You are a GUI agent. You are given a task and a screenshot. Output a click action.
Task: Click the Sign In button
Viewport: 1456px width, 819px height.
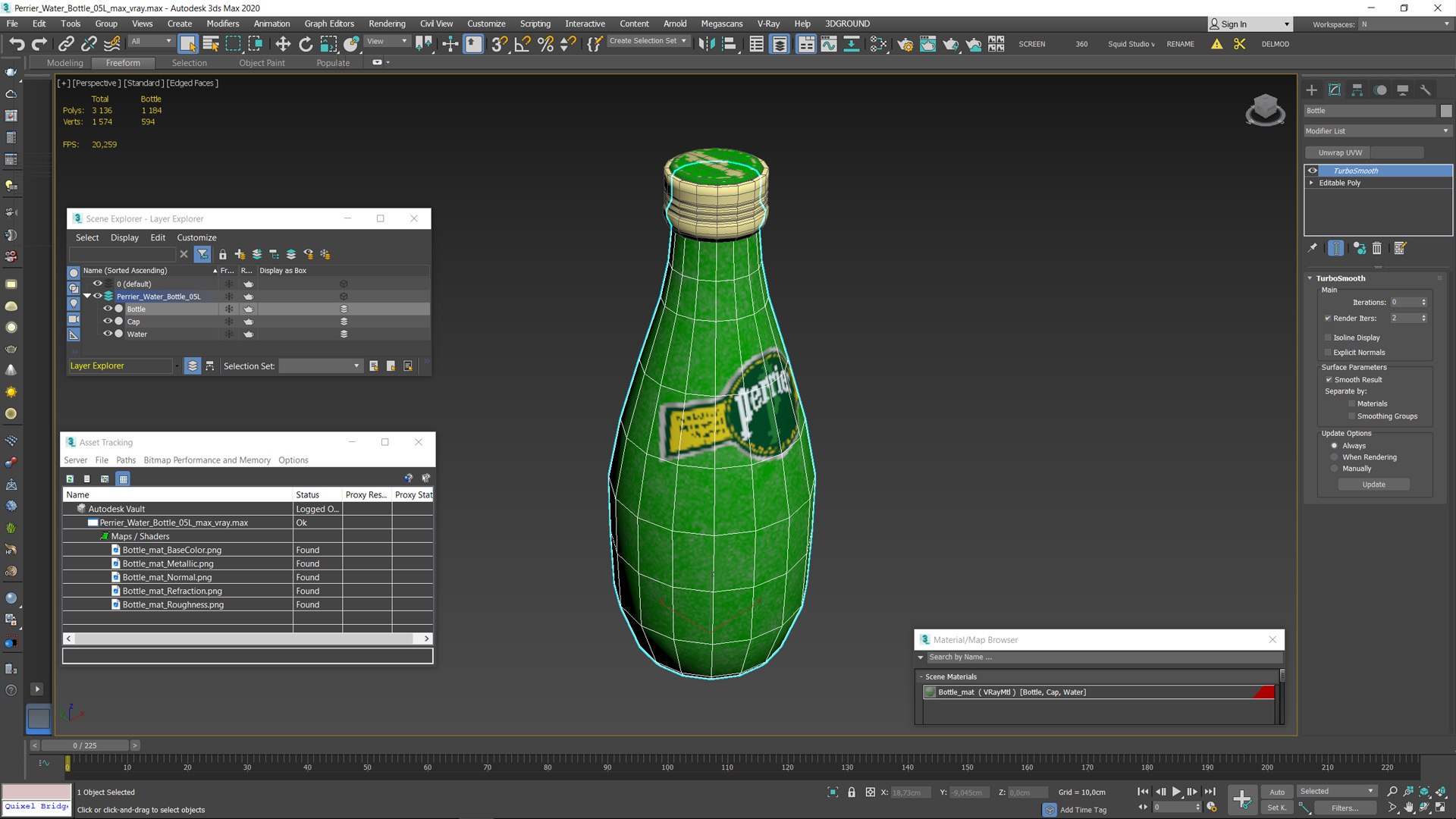(1249, 24)
